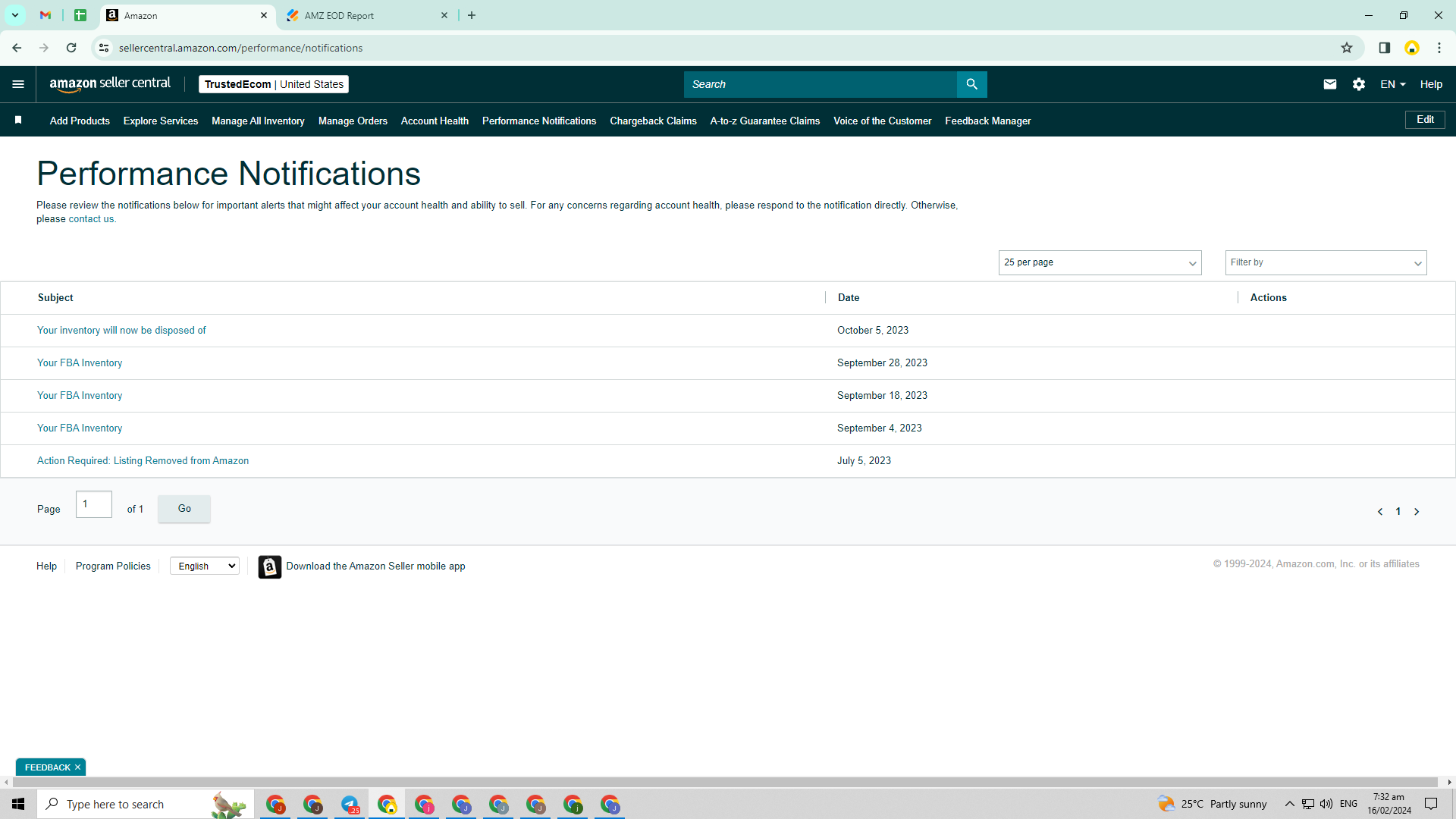Open the Your FBA Inventory notification from September 28
Image resolution: width=1456 pixels, height=819 pixels.
(x=80, y=362)
